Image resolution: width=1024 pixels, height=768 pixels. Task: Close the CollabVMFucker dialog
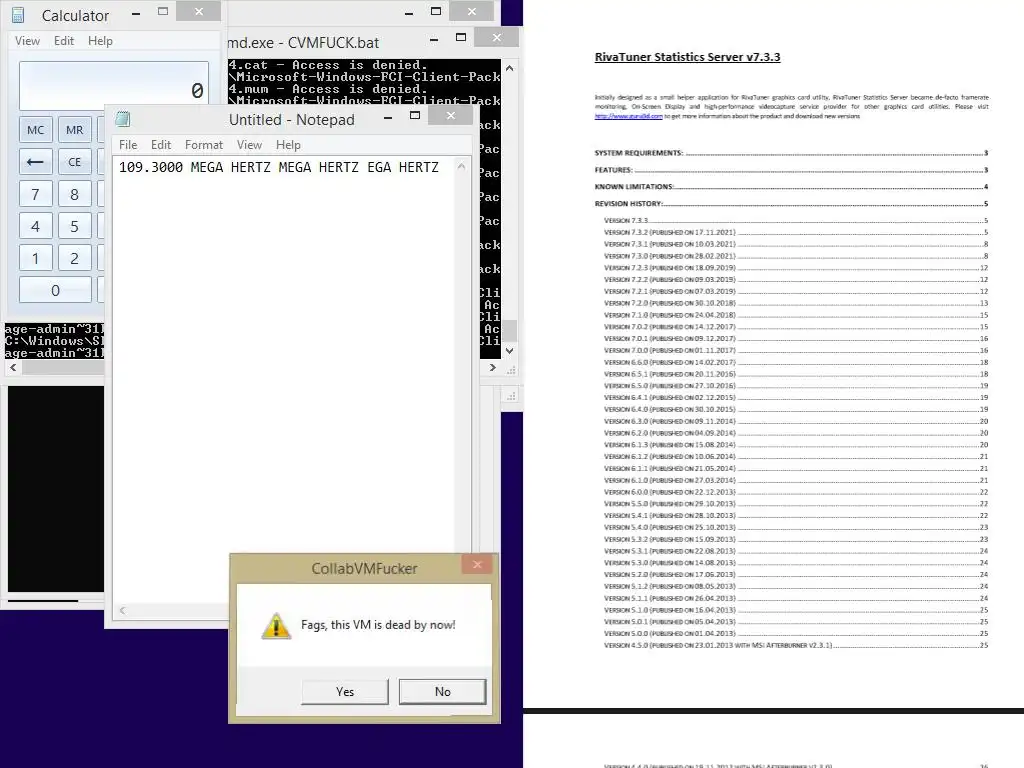477,564
